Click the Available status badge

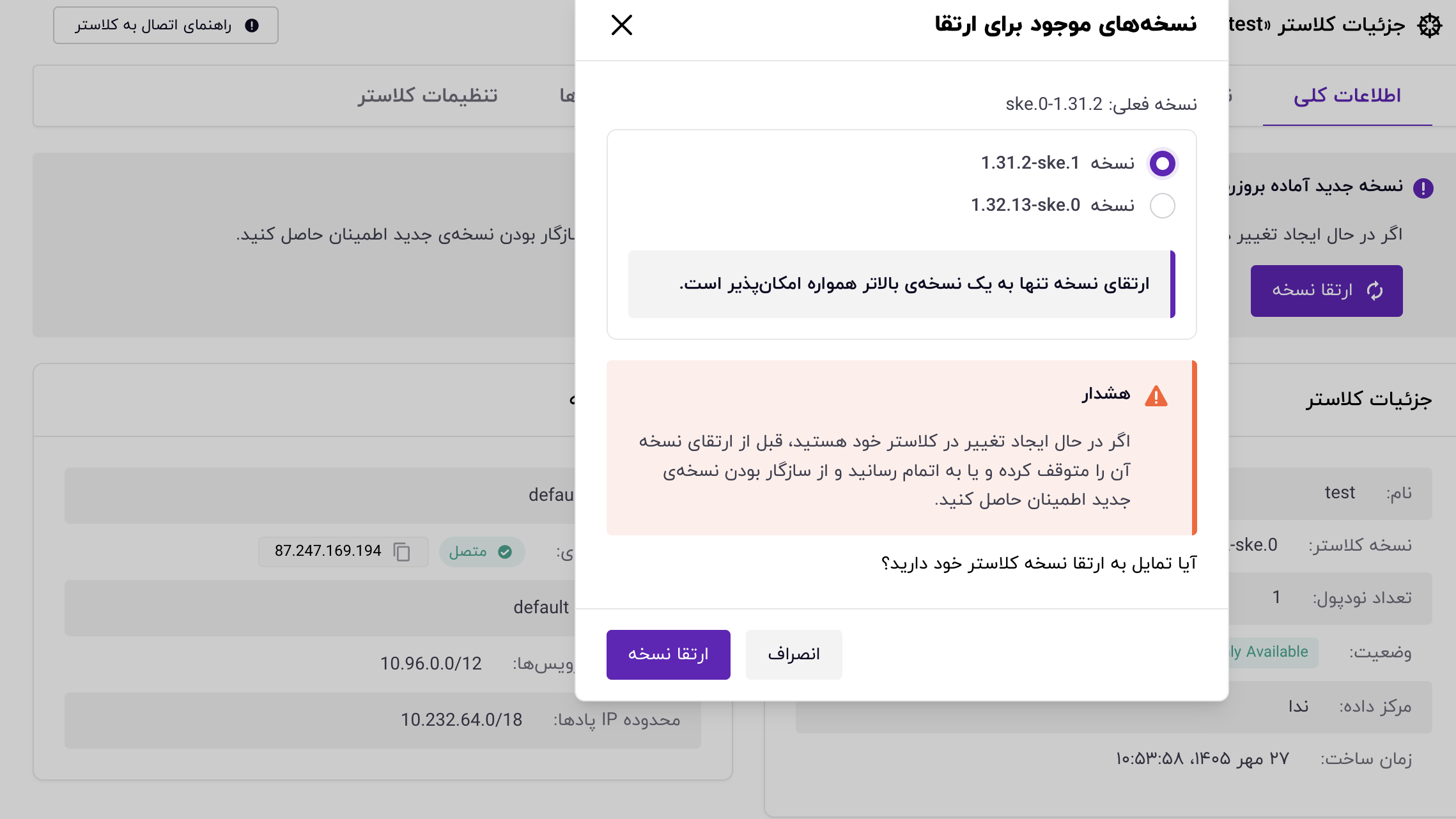point(1272,652)
